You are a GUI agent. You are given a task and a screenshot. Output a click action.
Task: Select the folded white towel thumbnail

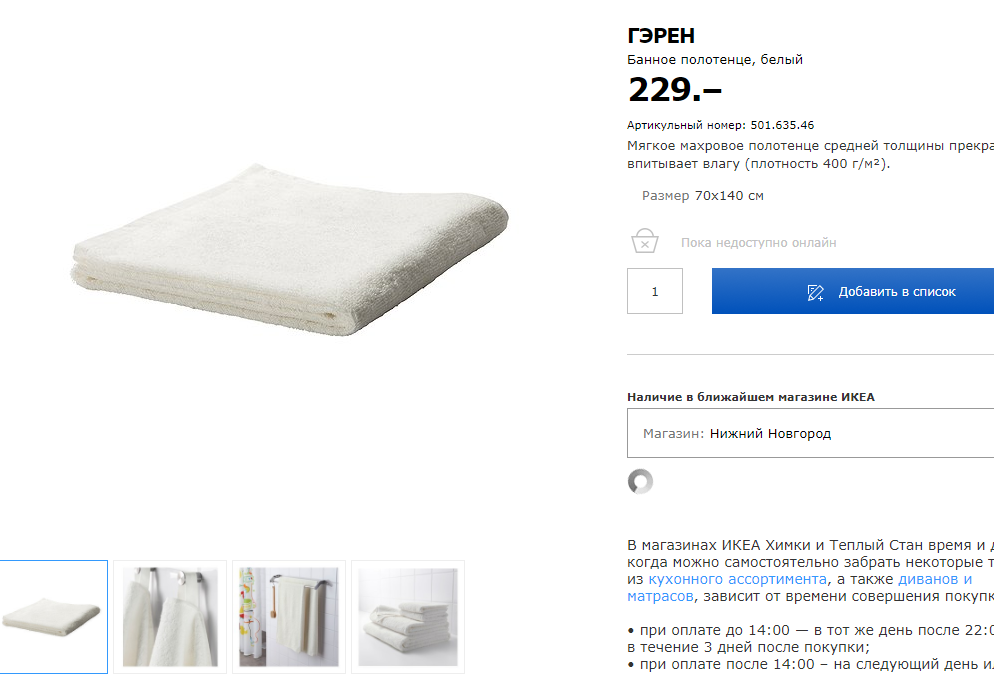[53, 617]
